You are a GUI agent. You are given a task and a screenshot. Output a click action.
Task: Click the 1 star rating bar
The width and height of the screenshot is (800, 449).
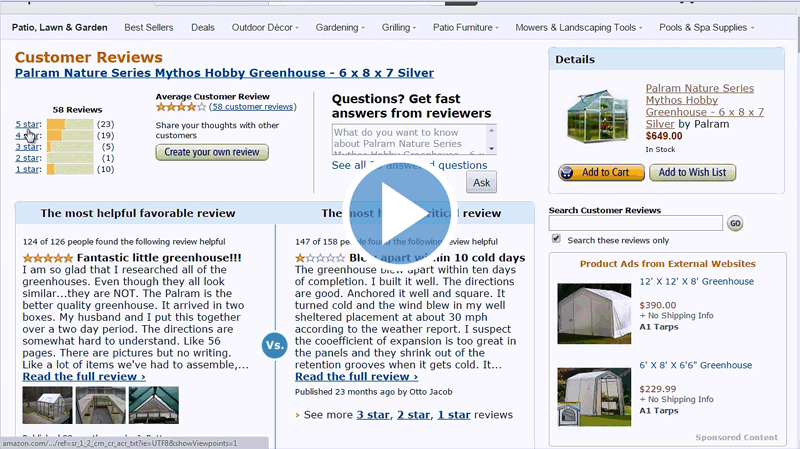click(70, 169)
